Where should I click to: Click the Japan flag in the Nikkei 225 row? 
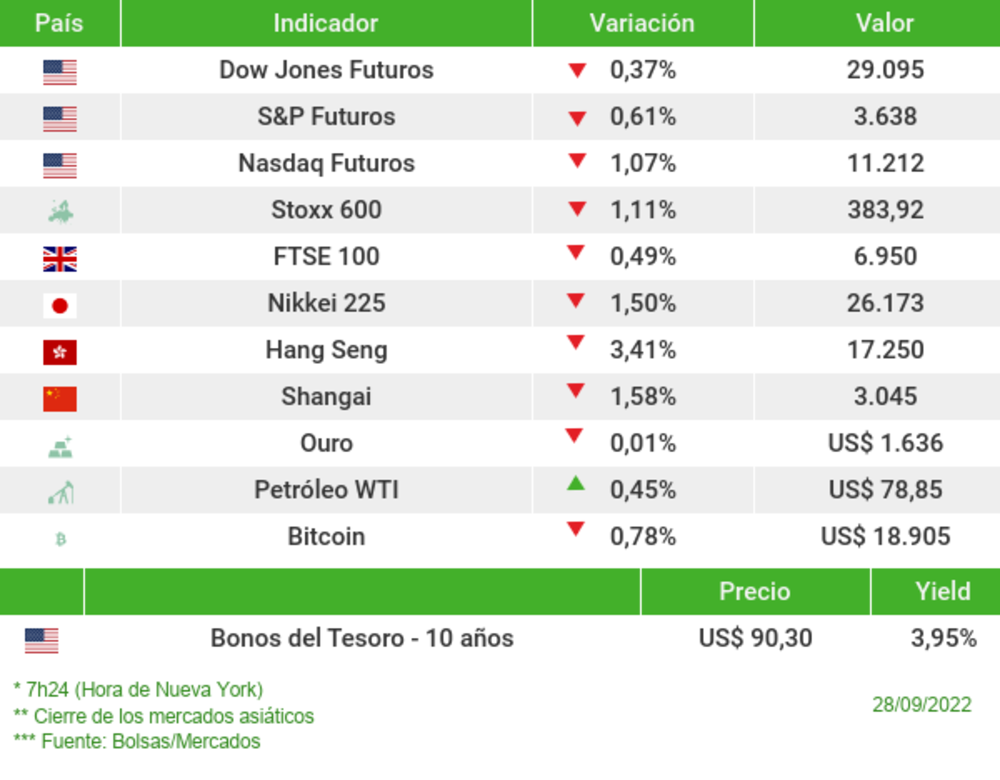tap(60, 305)
